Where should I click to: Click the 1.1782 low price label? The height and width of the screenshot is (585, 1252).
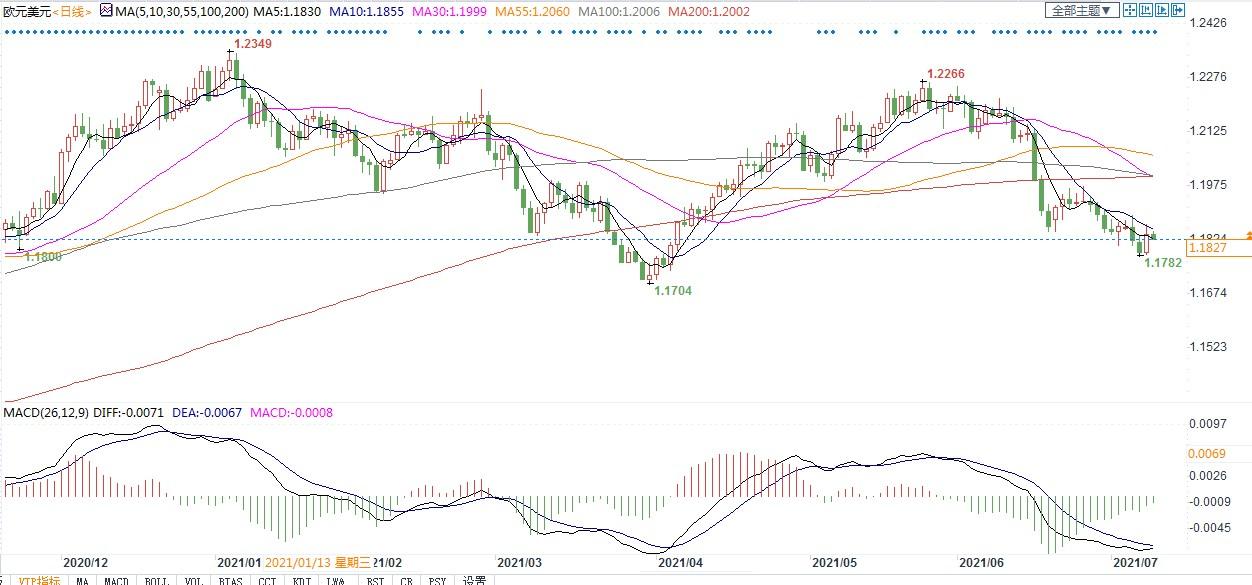click(x=1163, y=264)
